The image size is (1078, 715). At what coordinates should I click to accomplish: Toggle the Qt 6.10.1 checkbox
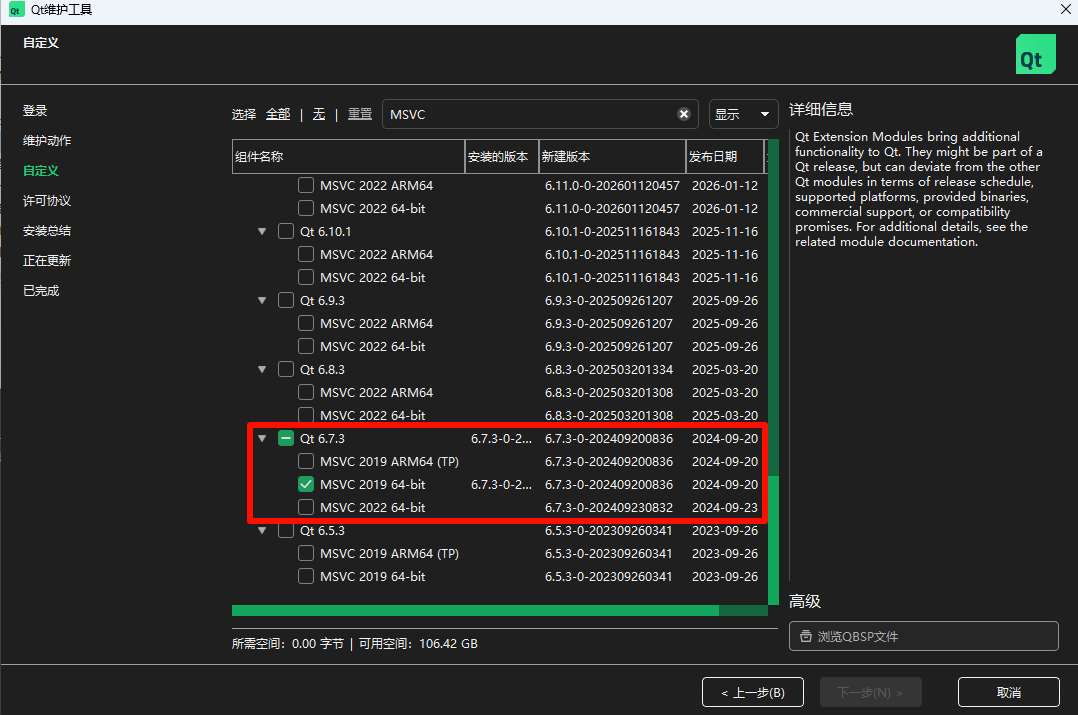[286, 232]
